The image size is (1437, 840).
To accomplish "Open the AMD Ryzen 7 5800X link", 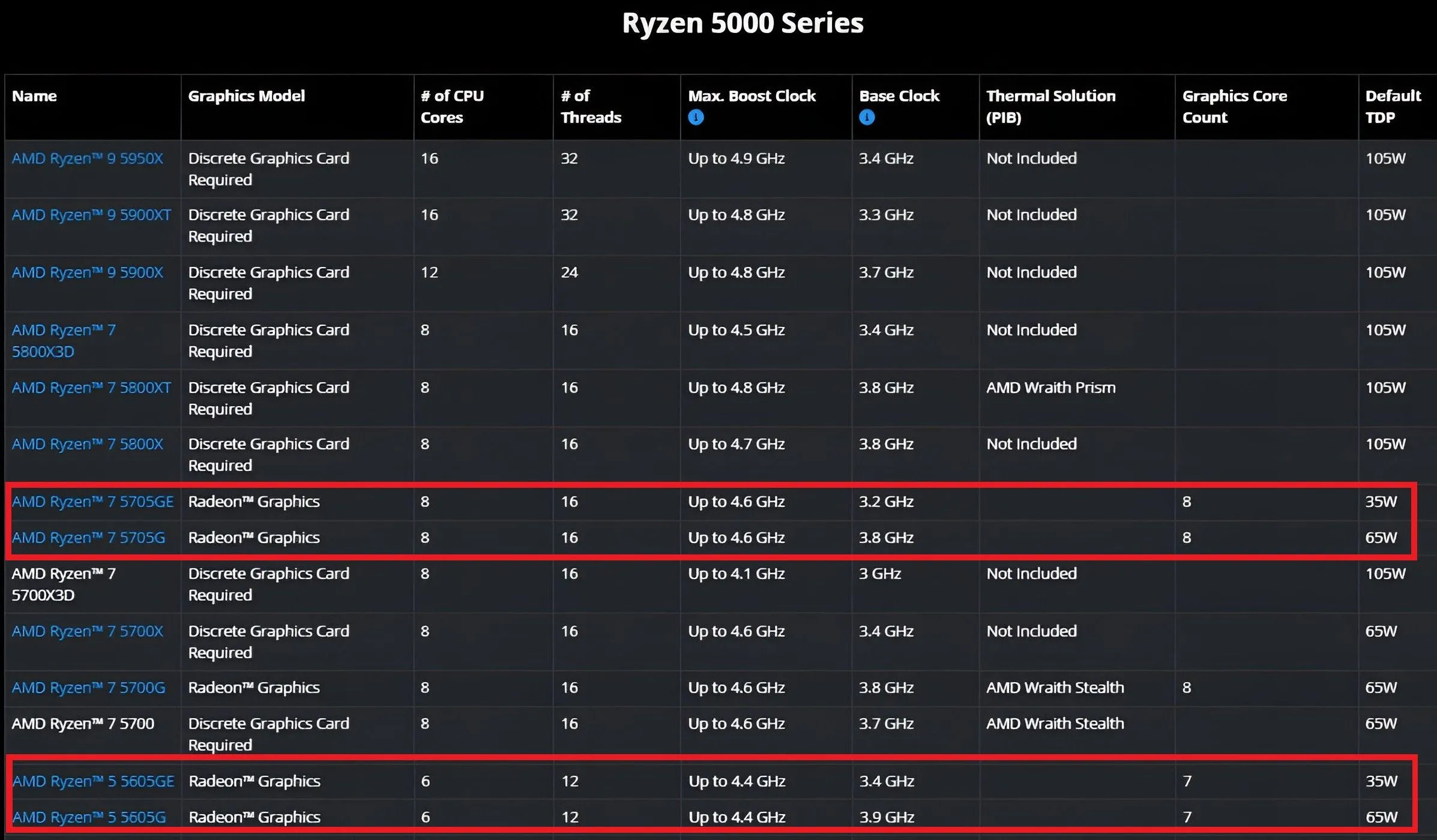I will (x=88, y=444).
